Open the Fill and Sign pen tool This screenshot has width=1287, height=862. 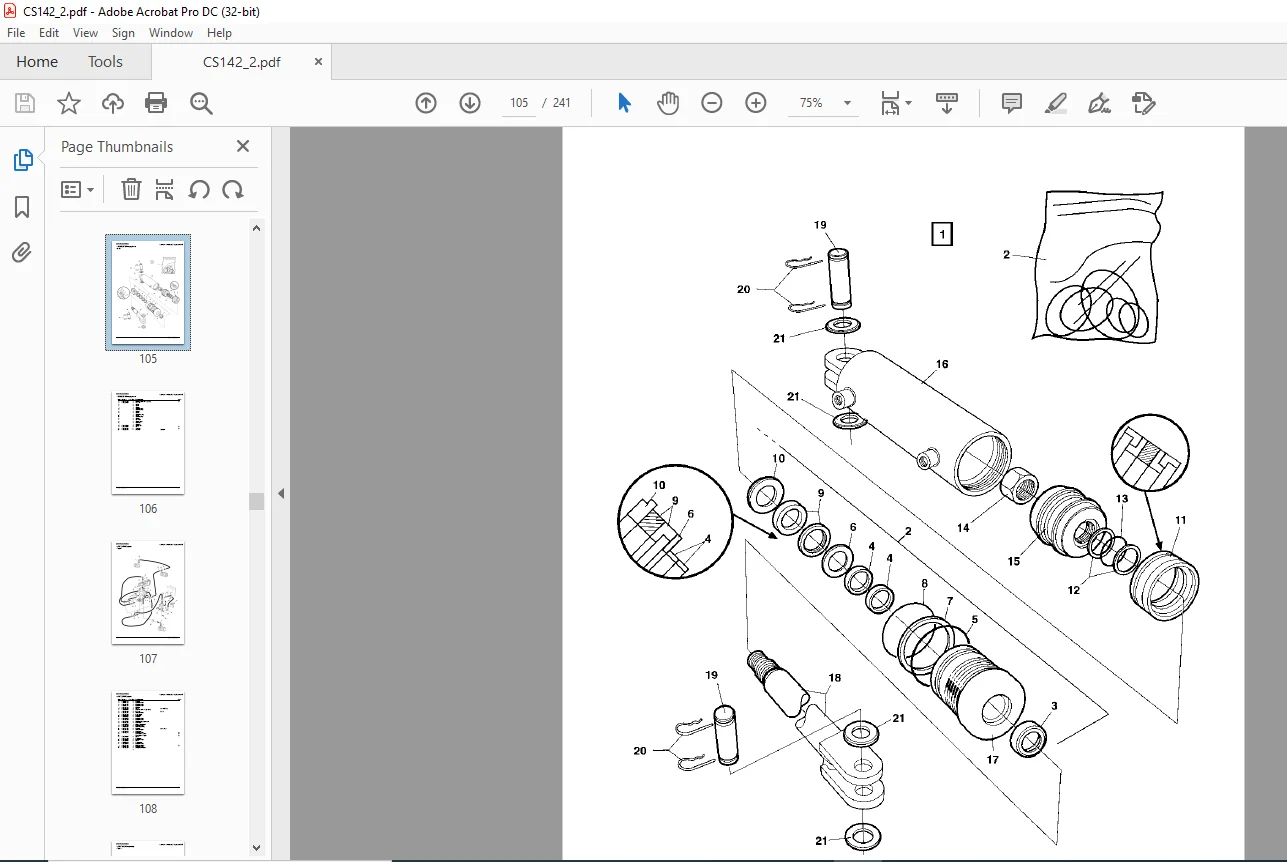(x=1100, y=103)
